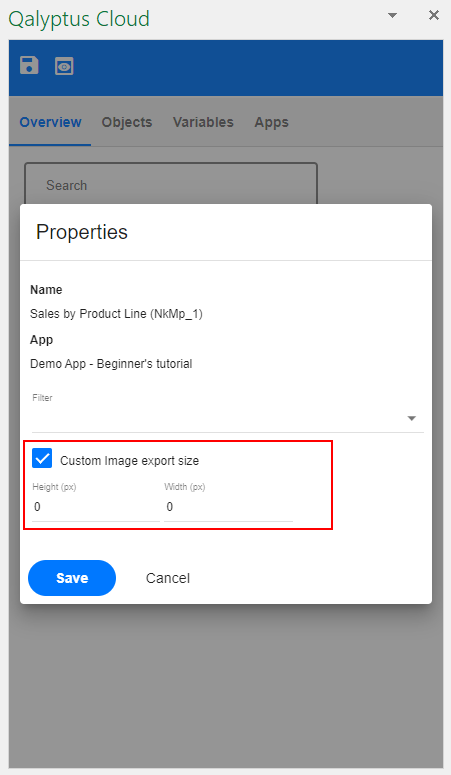The width and height of the screenshot is (451, 775).
Task: Switch to the Objects tab
Action: point(127,122)
